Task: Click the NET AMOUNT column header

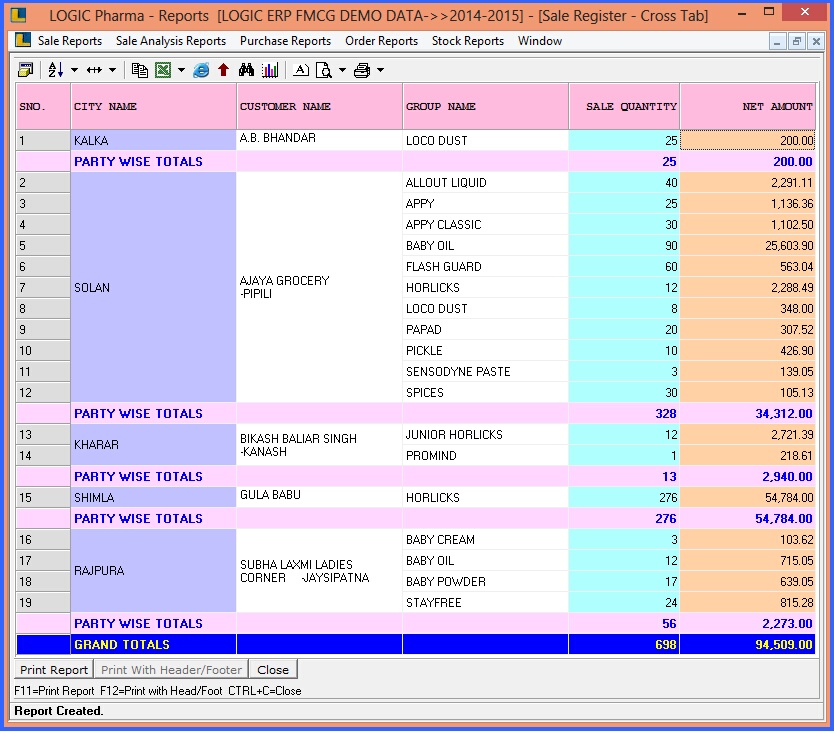Action: [748, 106]
